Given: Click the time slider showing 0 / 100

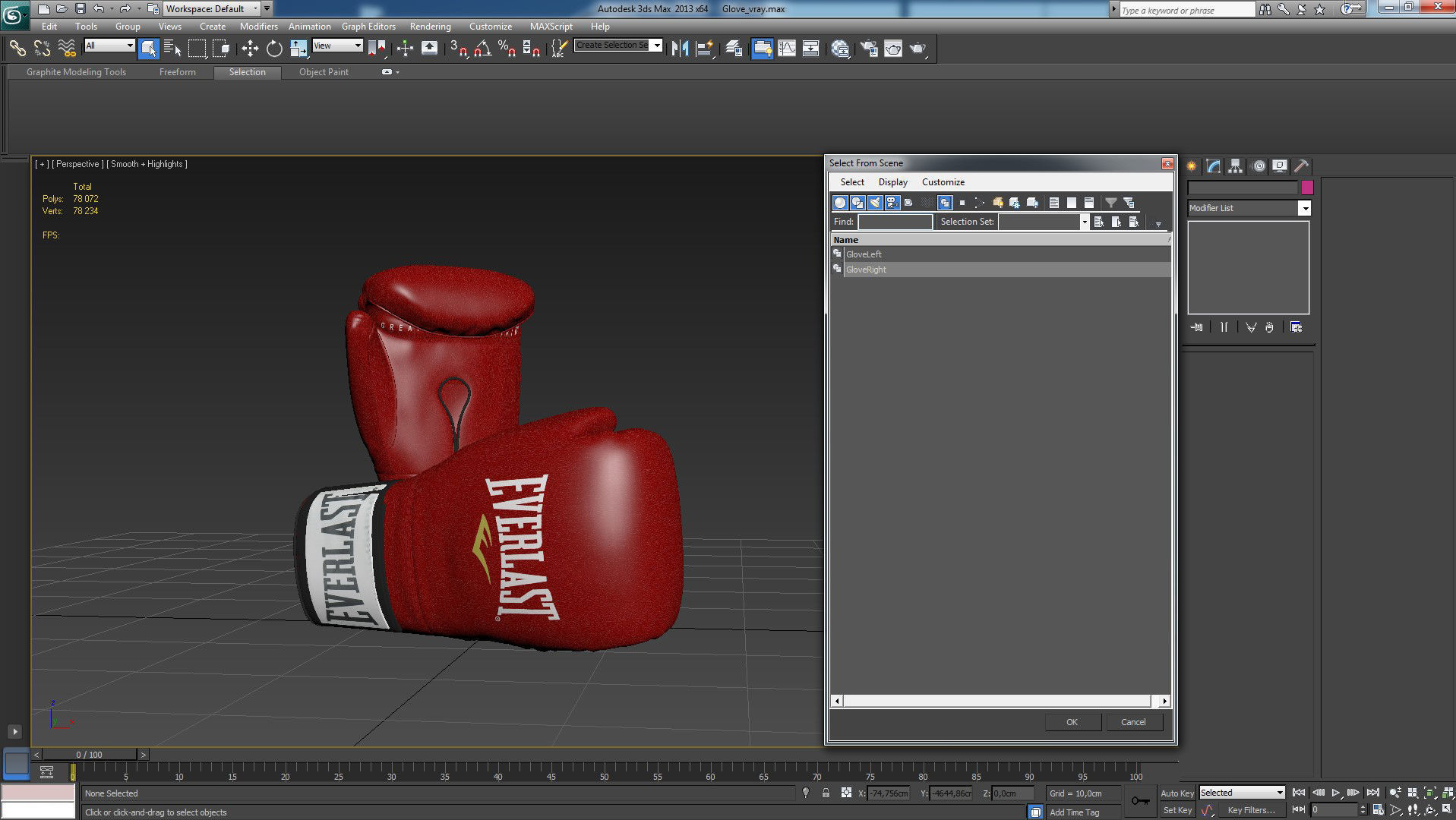Looking at the screenshot, I should click(90, 755).
